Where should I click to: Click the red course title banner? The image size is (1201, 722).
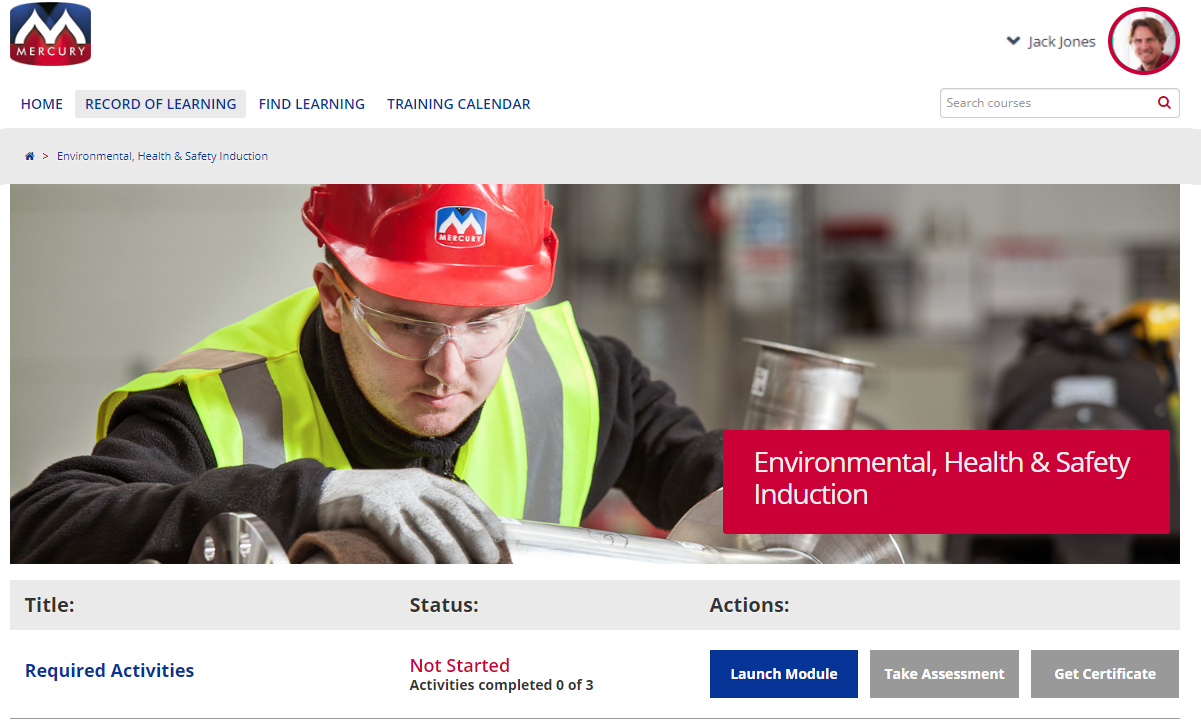click(x=946, y=482)
